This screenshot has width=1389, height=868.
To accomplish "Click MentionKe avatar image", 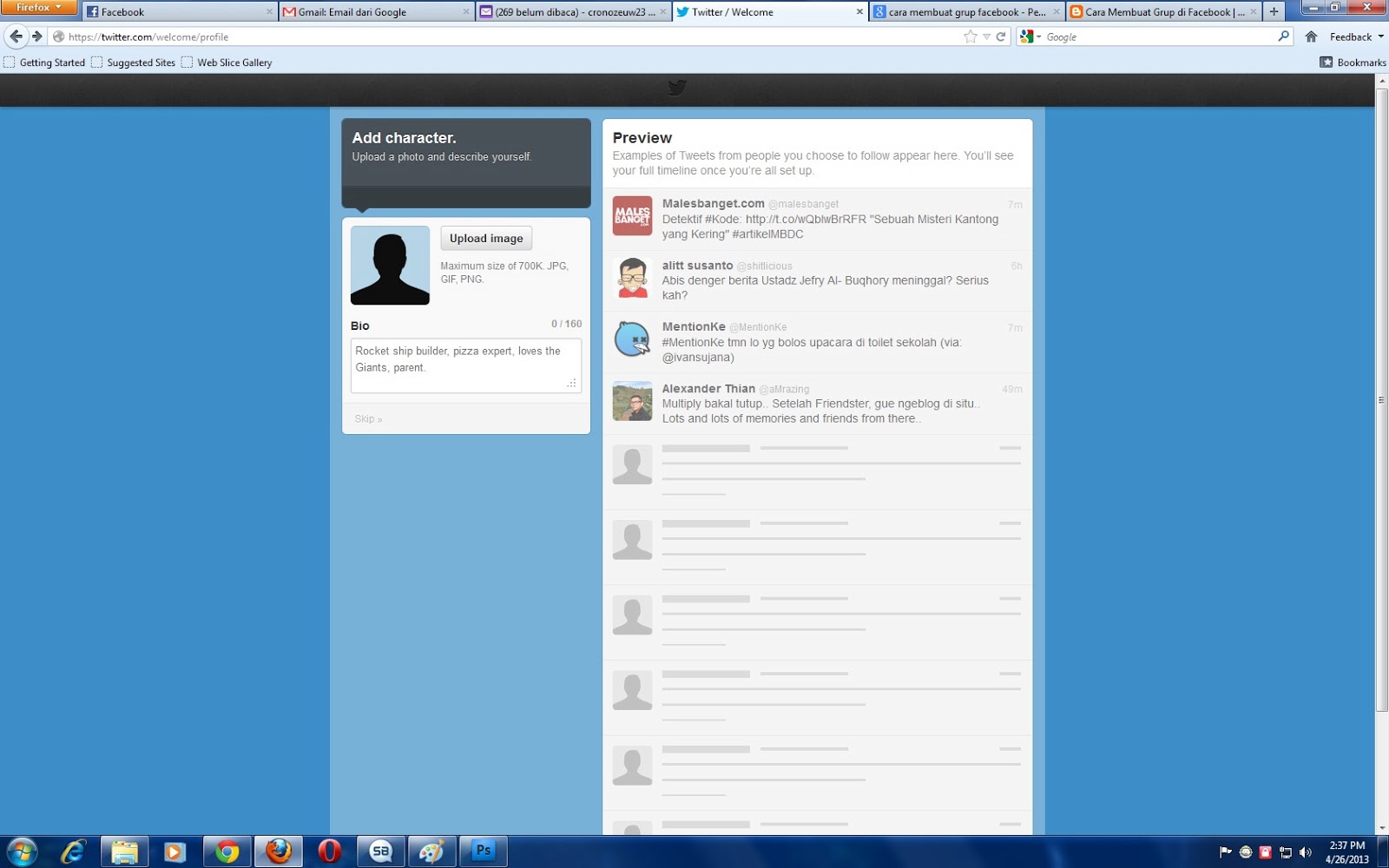I will [x=632, y=339].
